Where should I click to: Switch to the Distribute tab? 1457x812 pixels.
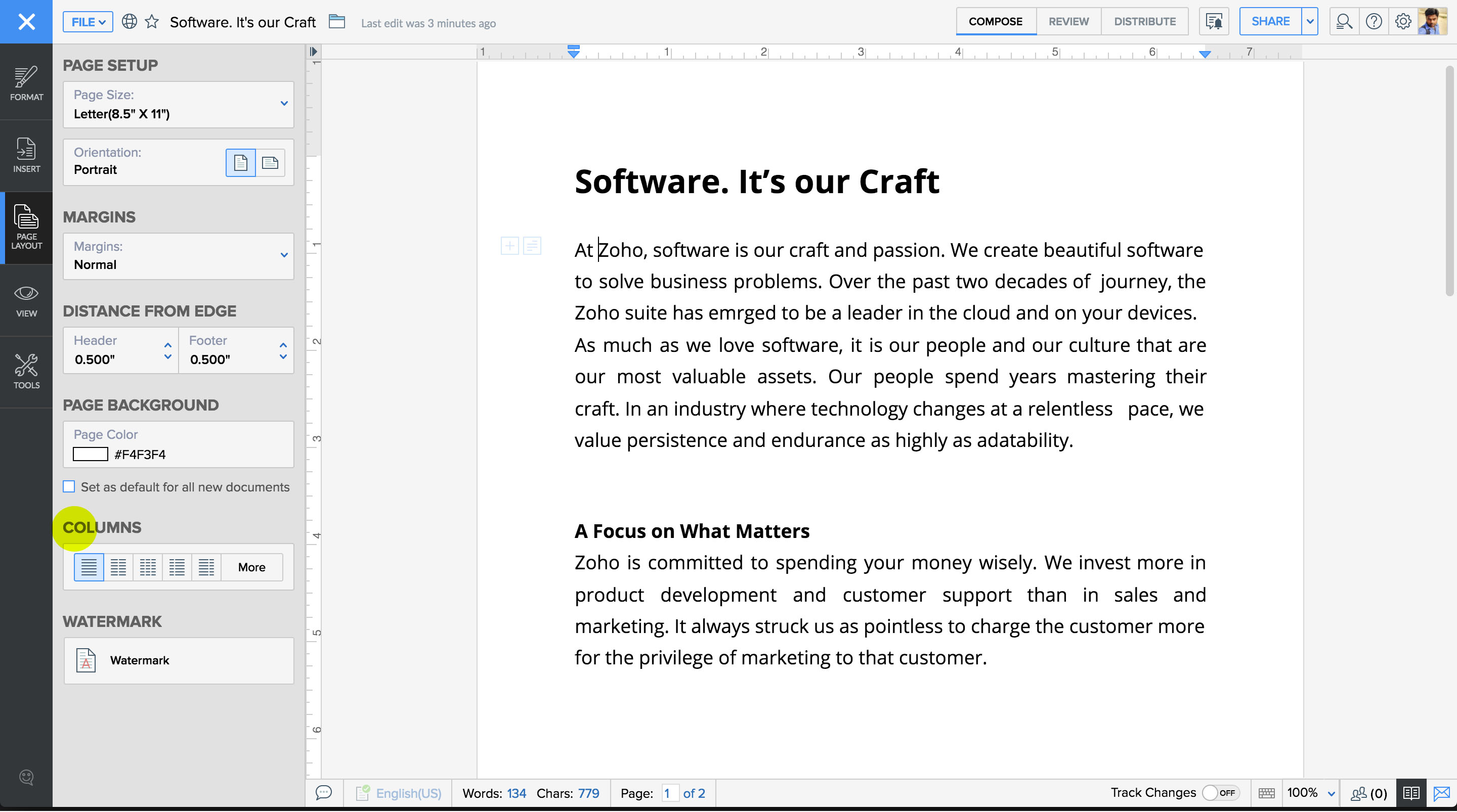[x=1145, y=21]
